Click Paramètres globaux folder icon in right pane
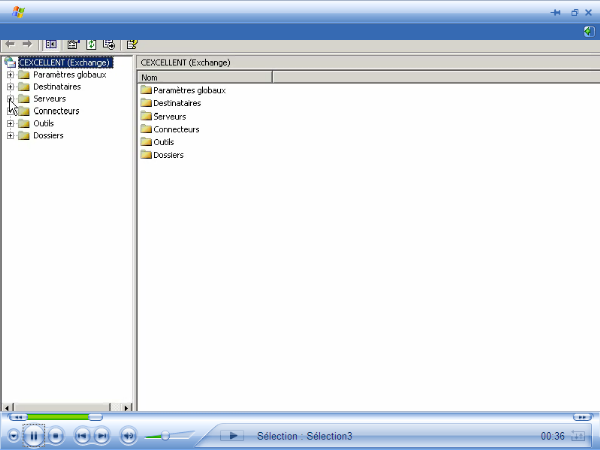Image resolution: width=600 pixels, height=450 pixels. (146, 90)
